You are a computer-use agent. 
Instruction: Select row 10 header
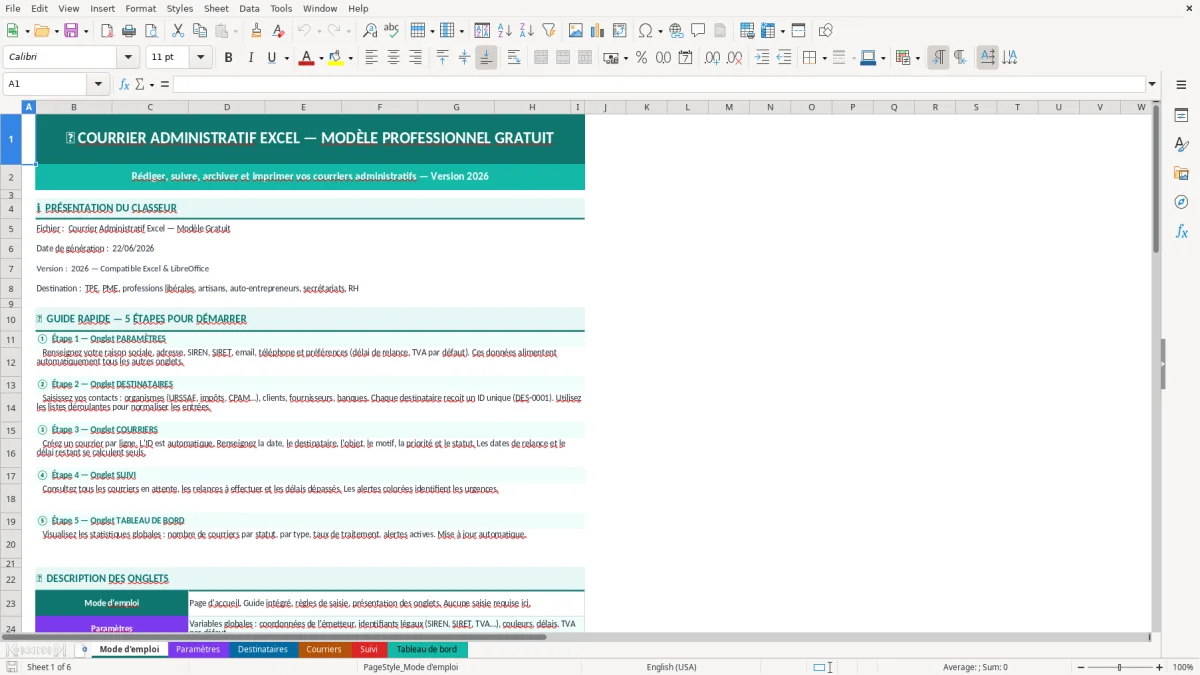click(x=11, y=319)
